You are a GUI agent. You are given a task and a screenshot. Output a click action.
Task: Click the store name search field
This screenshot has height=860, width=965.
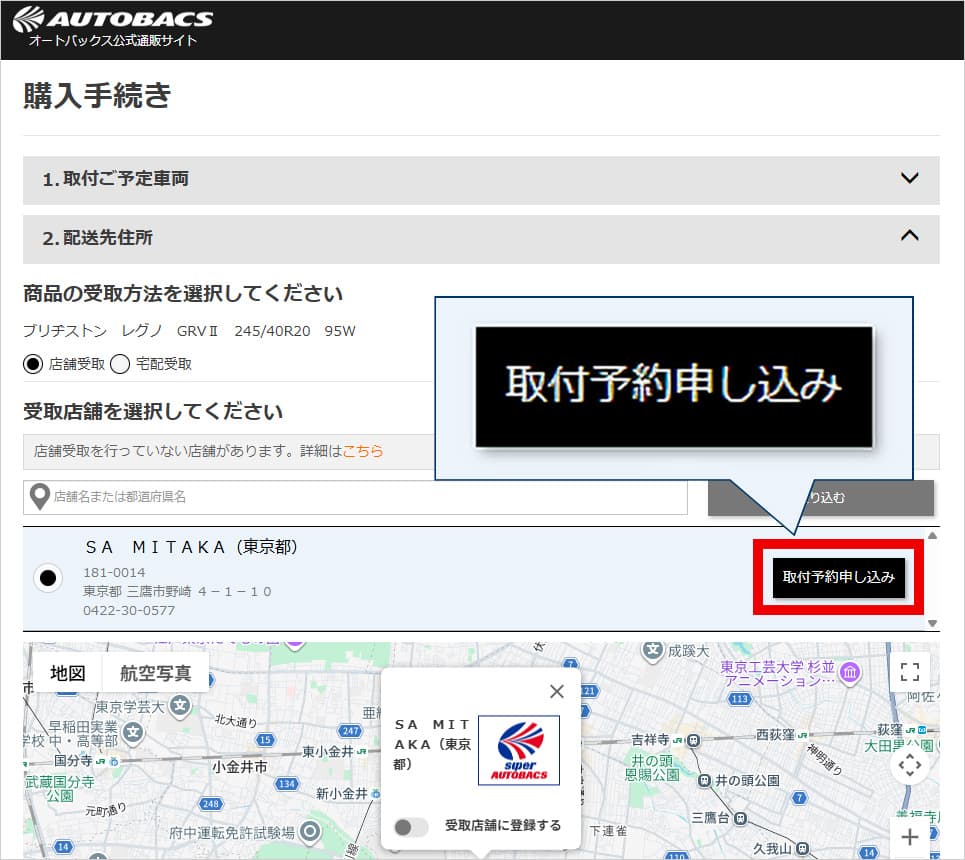point(355,497)
